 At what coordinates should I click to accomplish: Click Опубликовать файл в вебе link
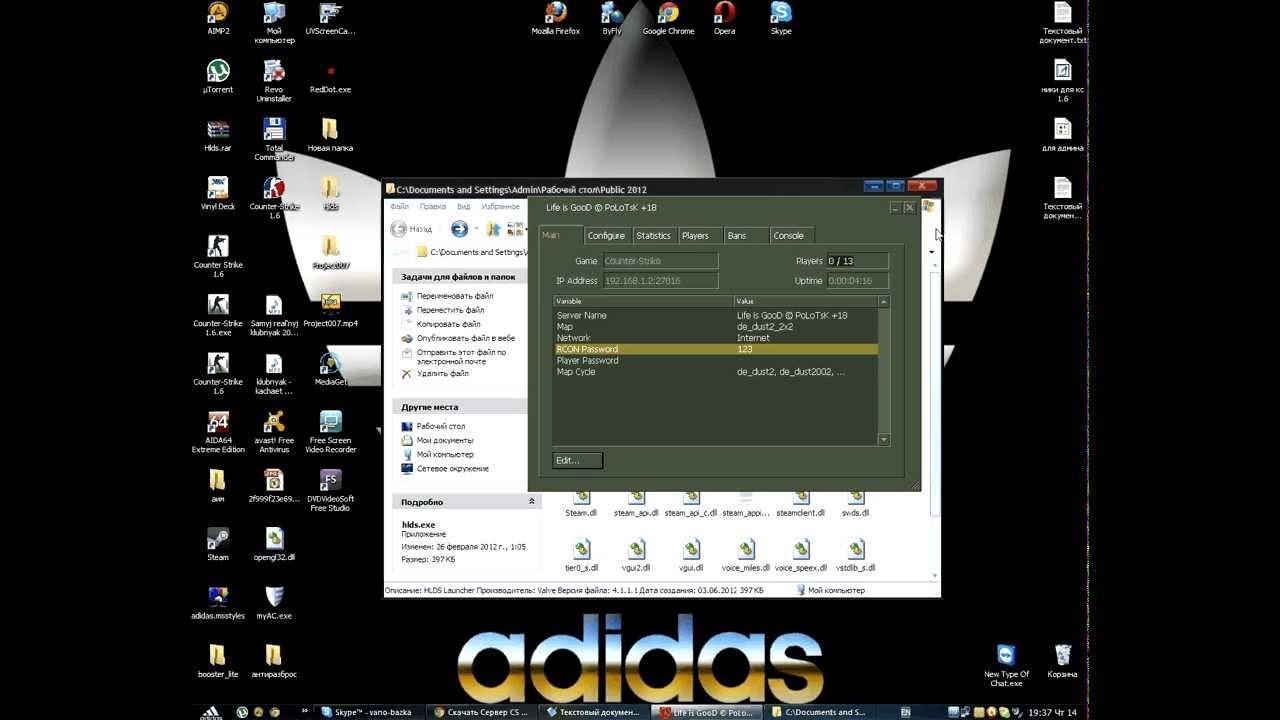click(466, 338)
